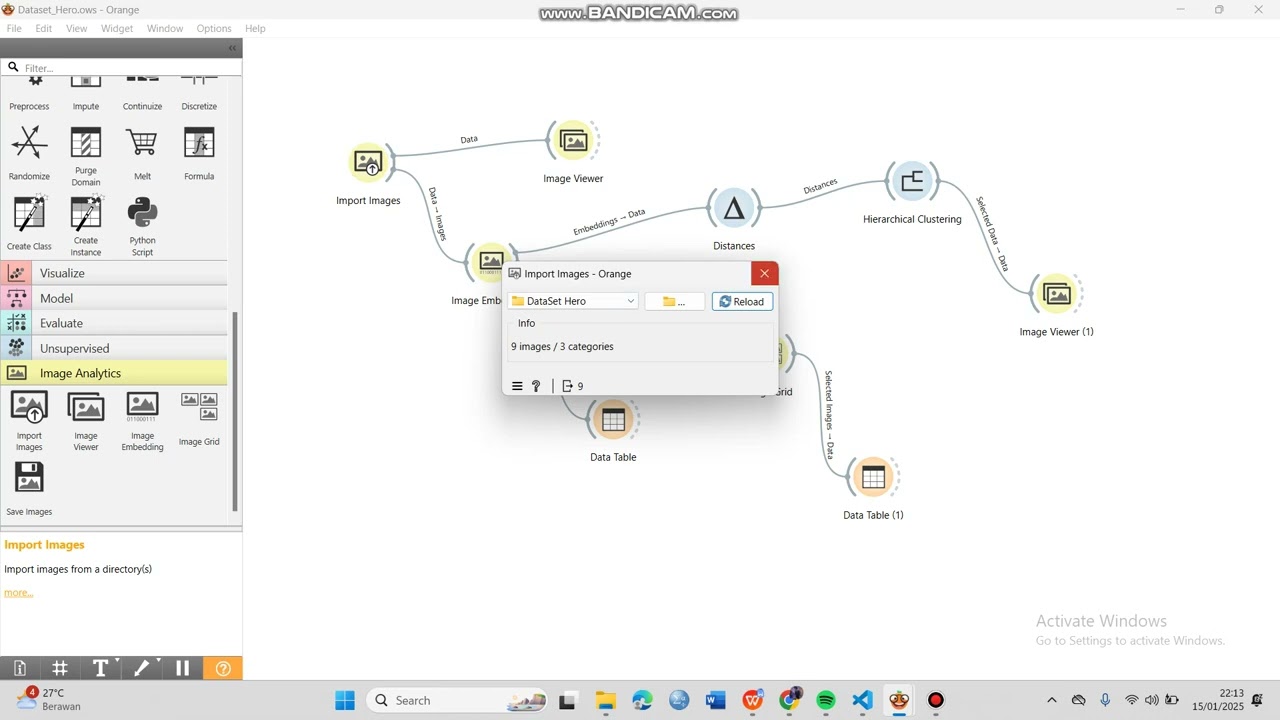The height and width of the screenshot is (720, 1280).
Task: Expand the Unsupervised category
Action: pos(114,348)
